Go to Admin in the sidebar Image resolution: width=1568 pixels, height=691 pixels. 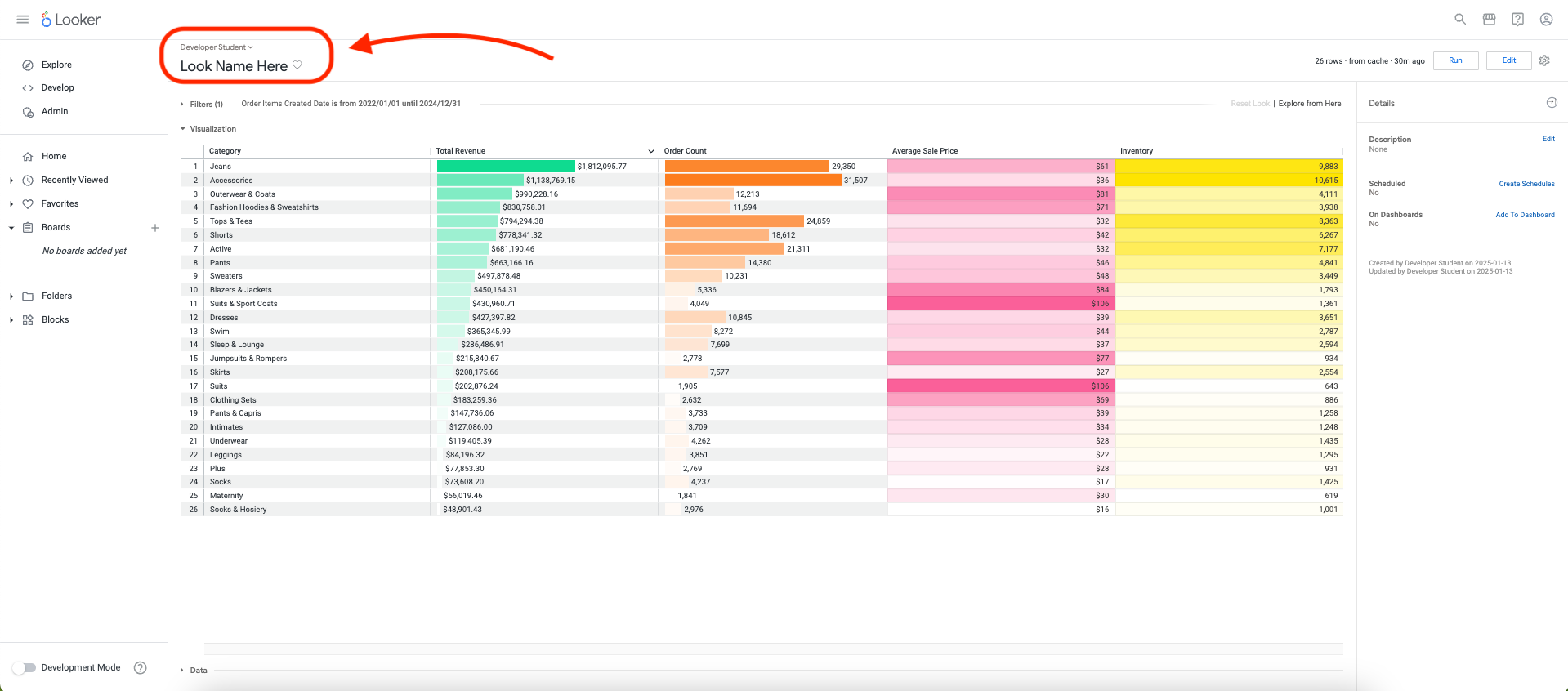(x=55, y=112)
